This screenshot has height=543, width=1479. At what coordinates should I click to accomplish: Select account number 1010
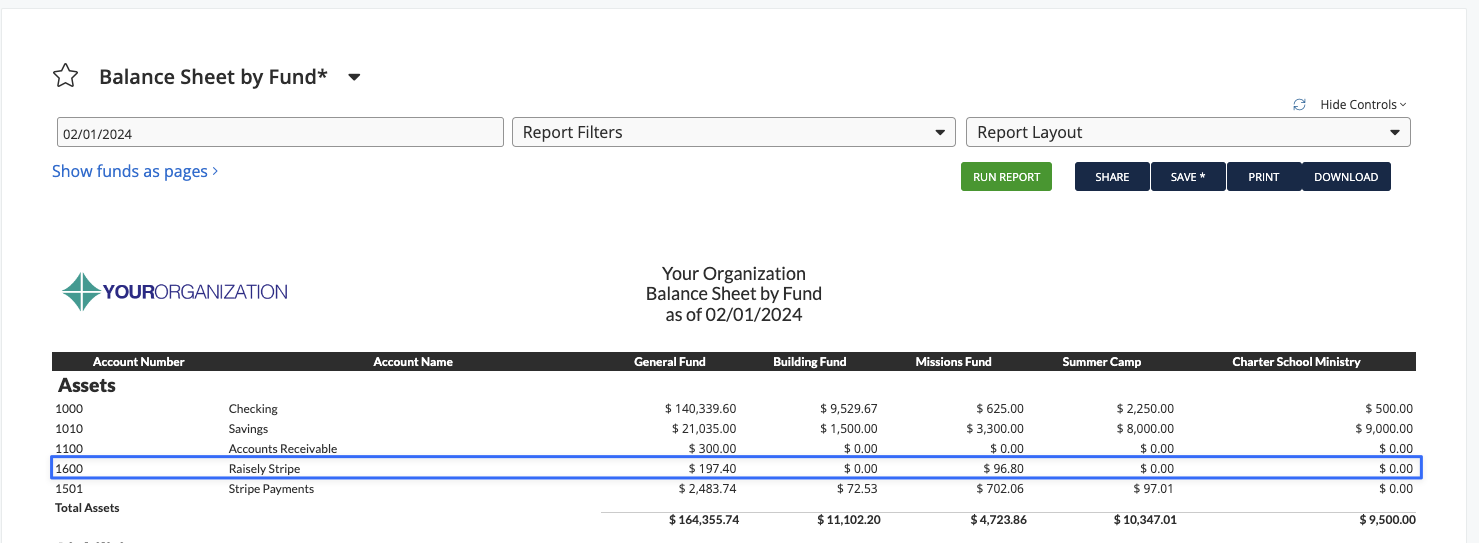[70, 429]
